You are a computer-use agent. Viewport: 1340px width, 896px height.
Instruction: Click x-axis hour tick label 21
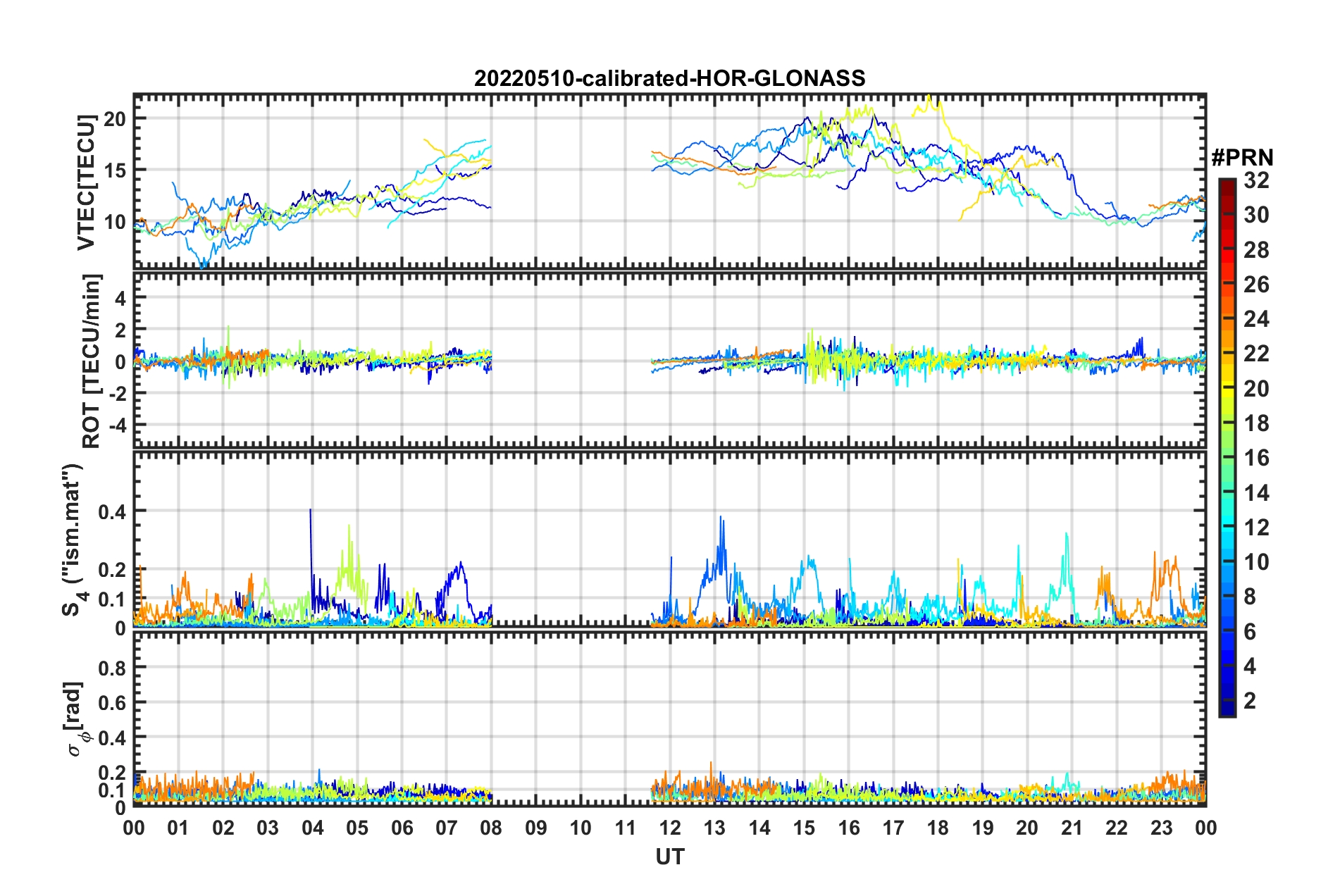1072,828
